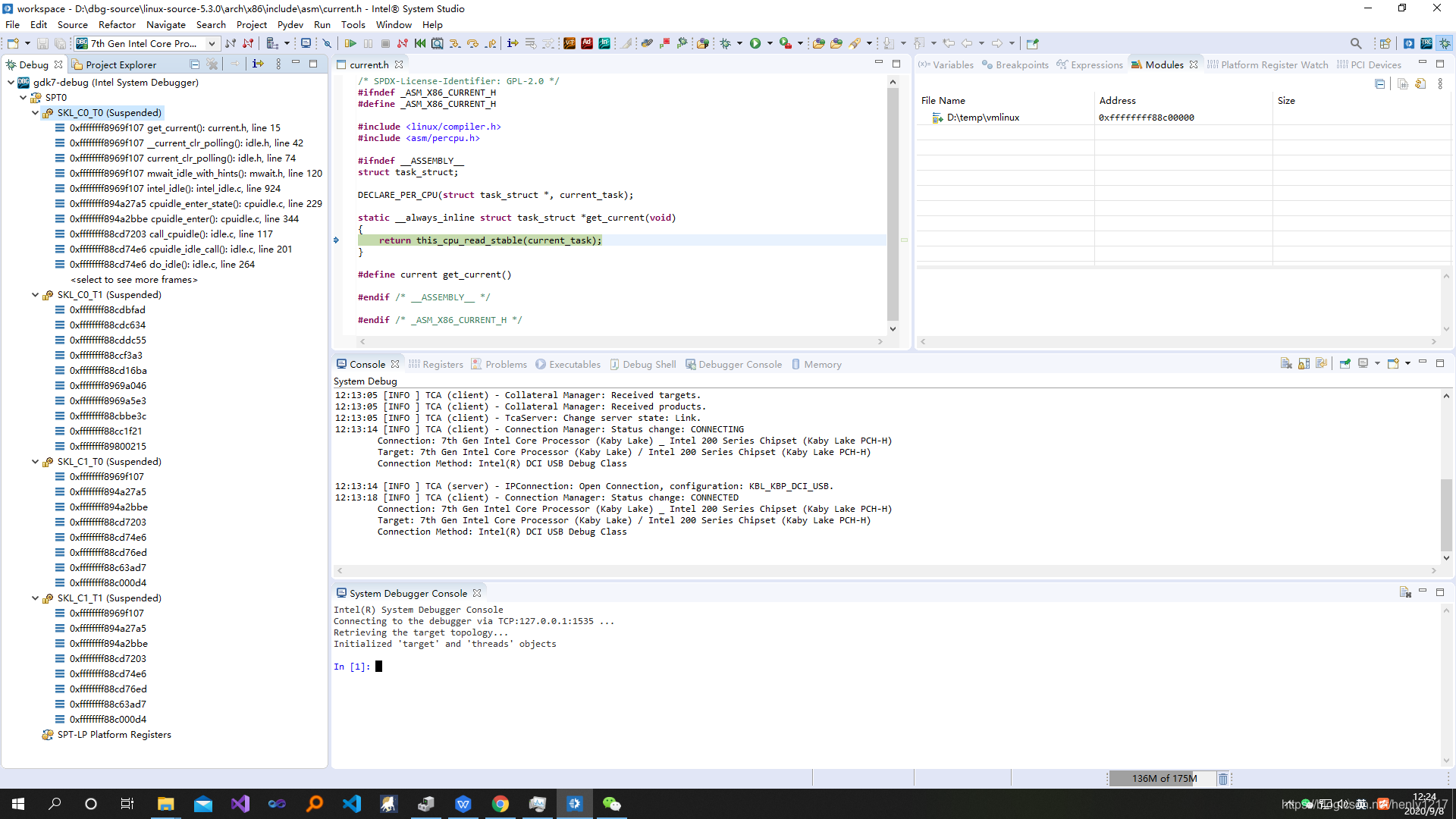The image size is (1456, 819).
Task: Click the instruction stepping mode icon in main toolbar
Action: click(x=513, y=43)
